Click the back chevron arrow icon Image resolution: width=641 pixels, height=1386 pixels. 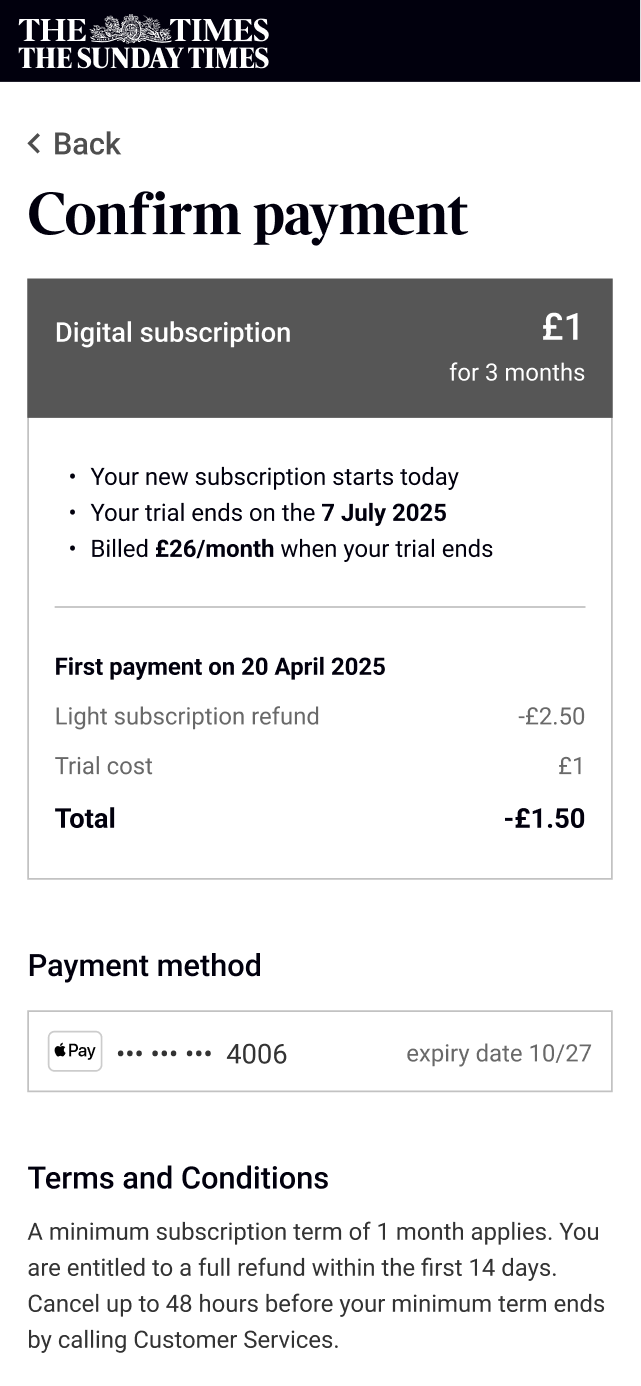[x=34, y=144]
